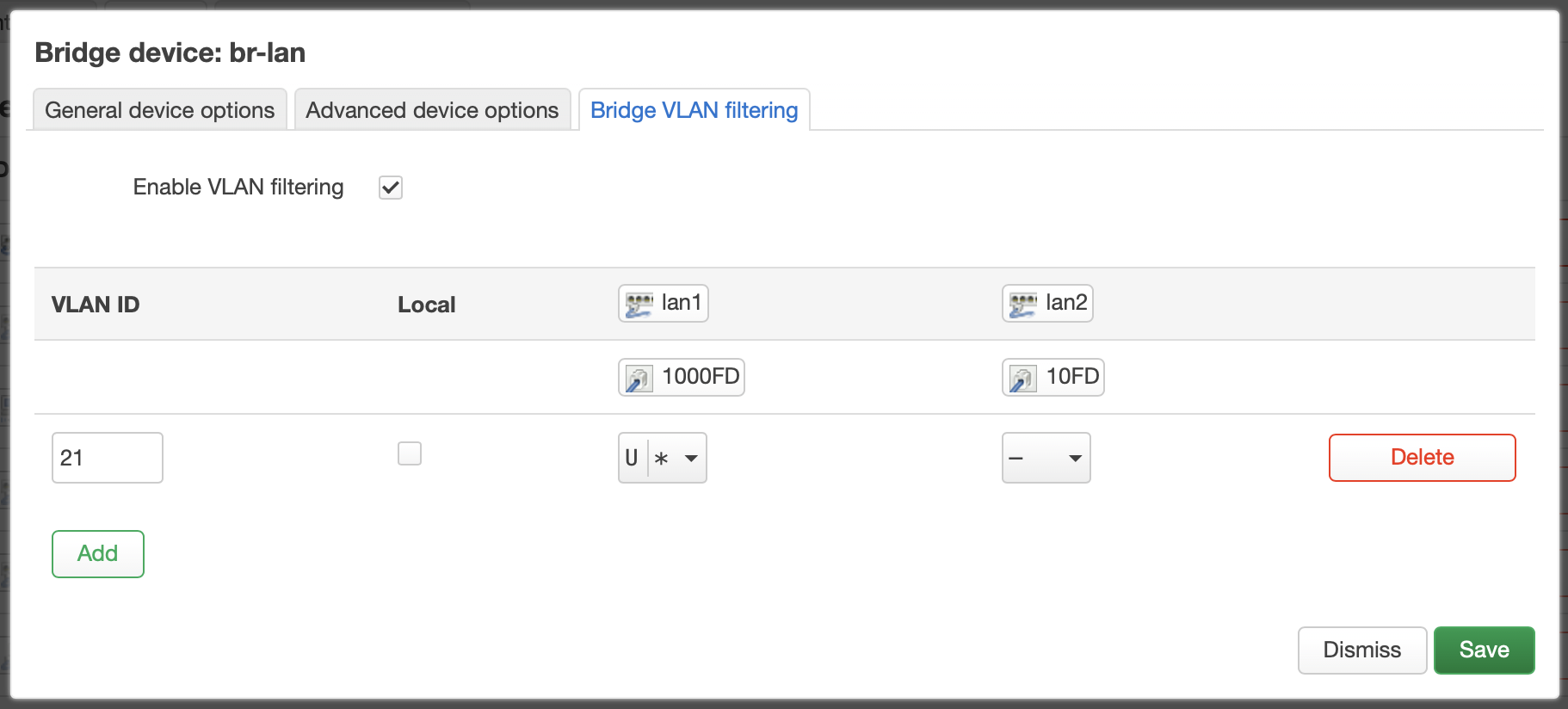Image resolution: width=1568 pixels, height=709 pixels.
Task: Select the Bridge VLAN filtering tab
Action: 694,110
